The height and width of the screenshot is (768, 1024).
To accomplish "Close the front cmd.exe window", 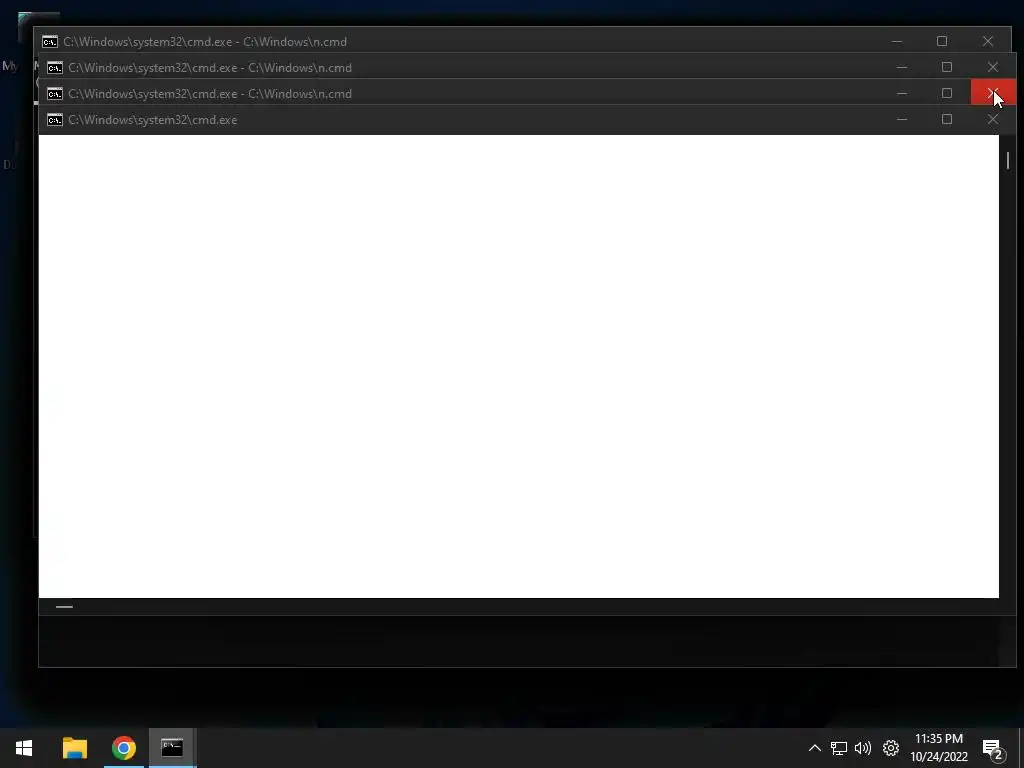I will 993,120.
